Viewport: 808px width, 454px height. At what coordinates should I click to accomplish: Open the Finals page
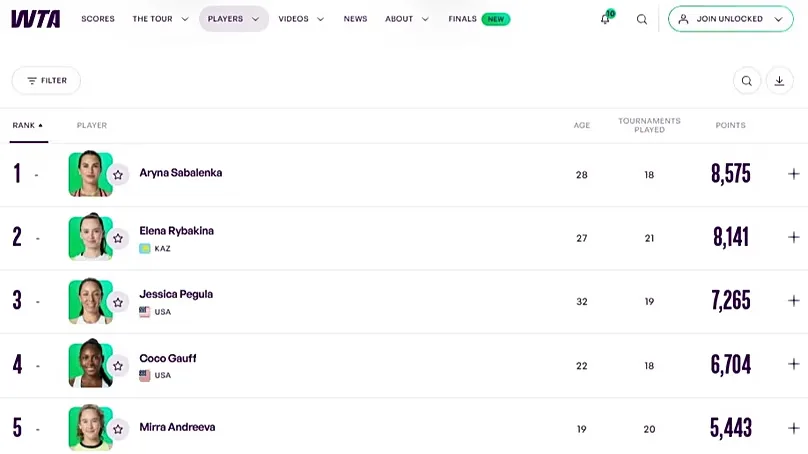pos(462,19)
